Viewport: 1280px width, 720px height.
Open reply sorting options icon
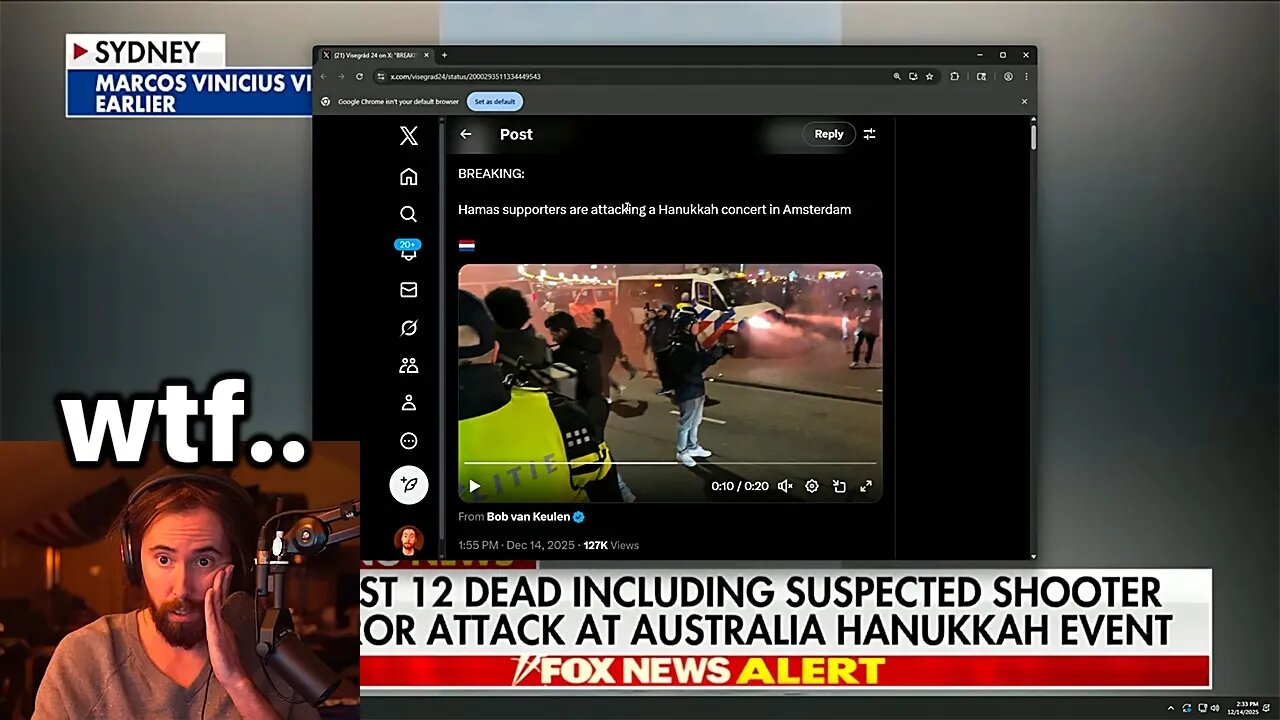pos(870,134)
